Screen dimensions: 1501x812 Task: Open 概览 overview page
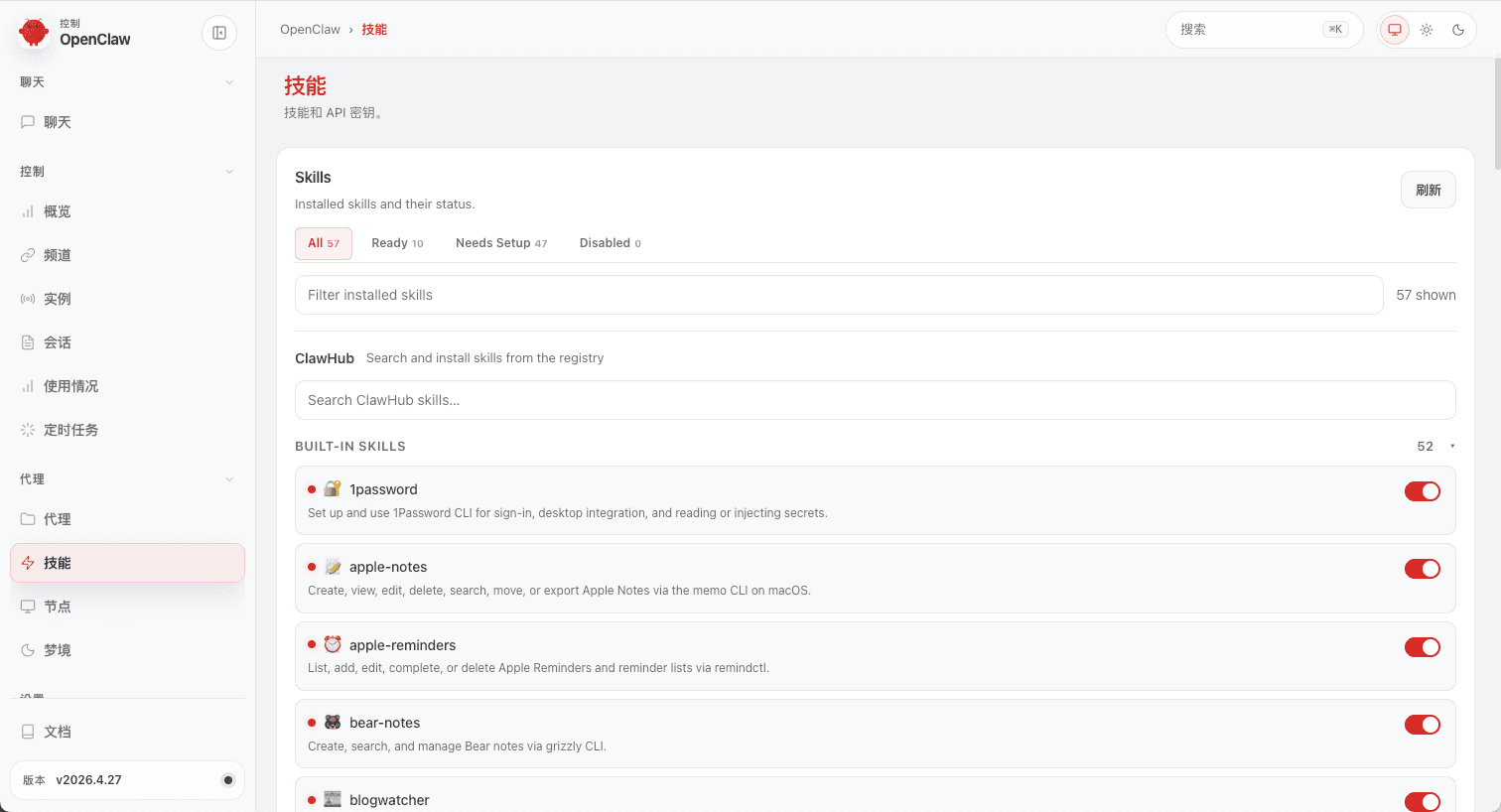(127, 211)
